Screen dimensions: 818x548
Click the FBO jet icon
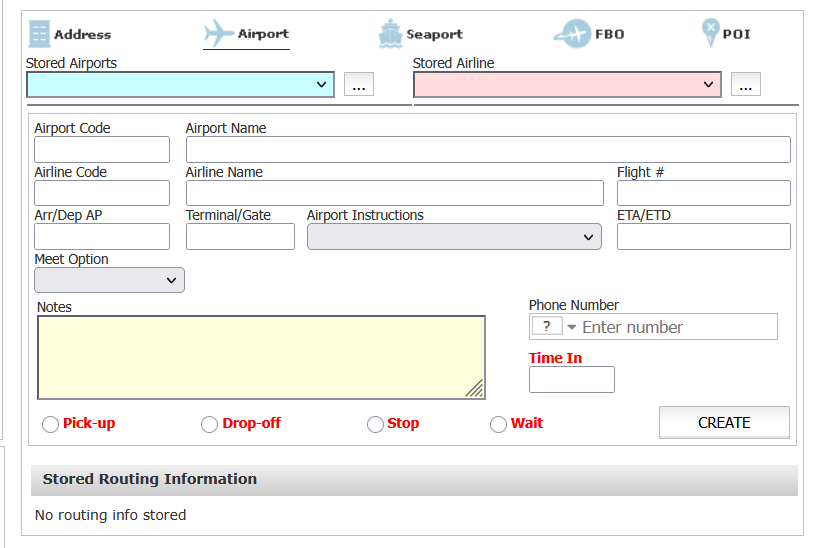[x=573, y=34]
